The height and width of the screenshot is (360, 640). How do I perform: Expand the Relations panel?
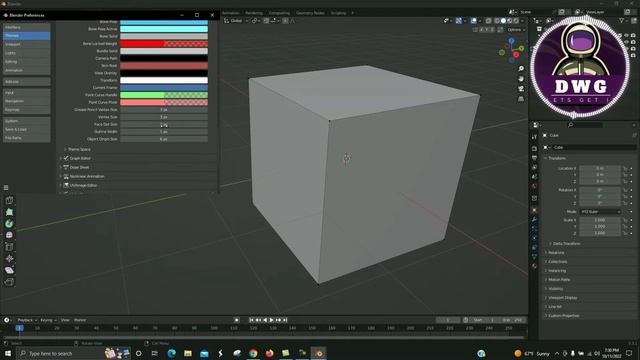pyautogui.click(x=555, y=253)
